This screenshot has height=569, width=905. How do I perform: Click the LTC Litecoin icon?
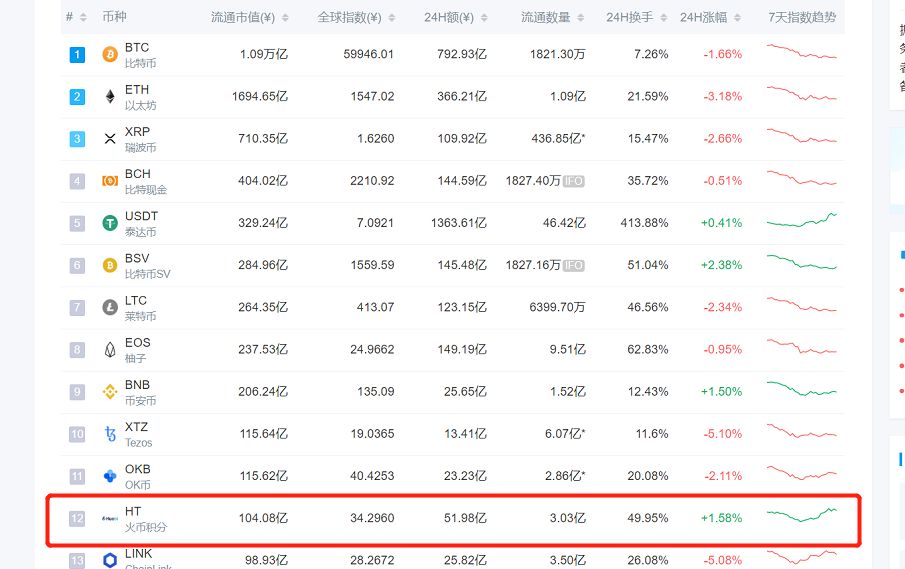(110, 308)
